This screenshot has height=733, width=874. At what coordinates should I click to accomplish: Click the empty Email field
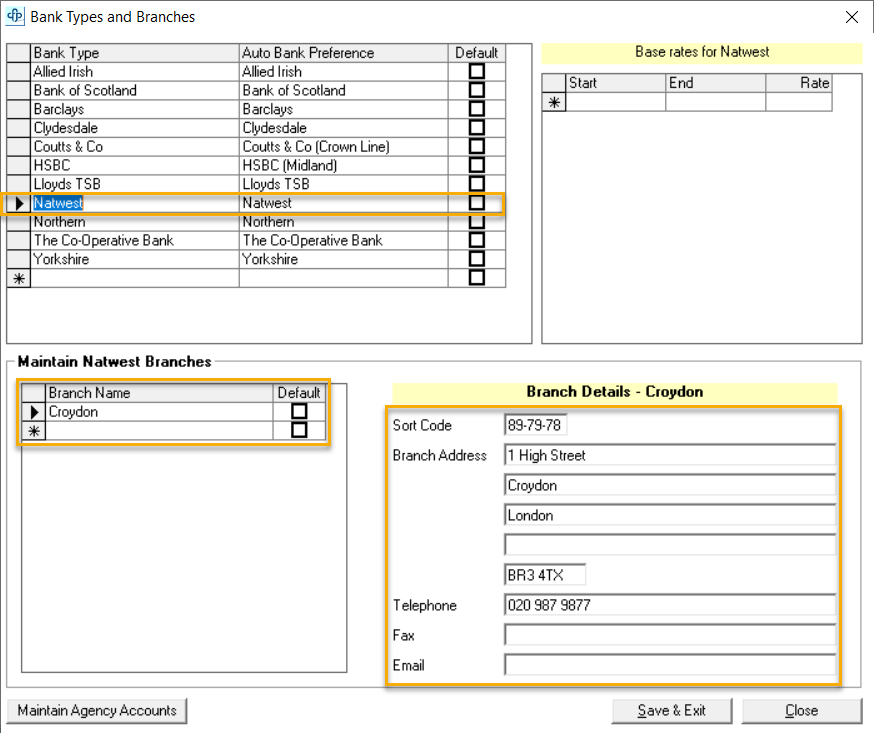pos(670,665)
